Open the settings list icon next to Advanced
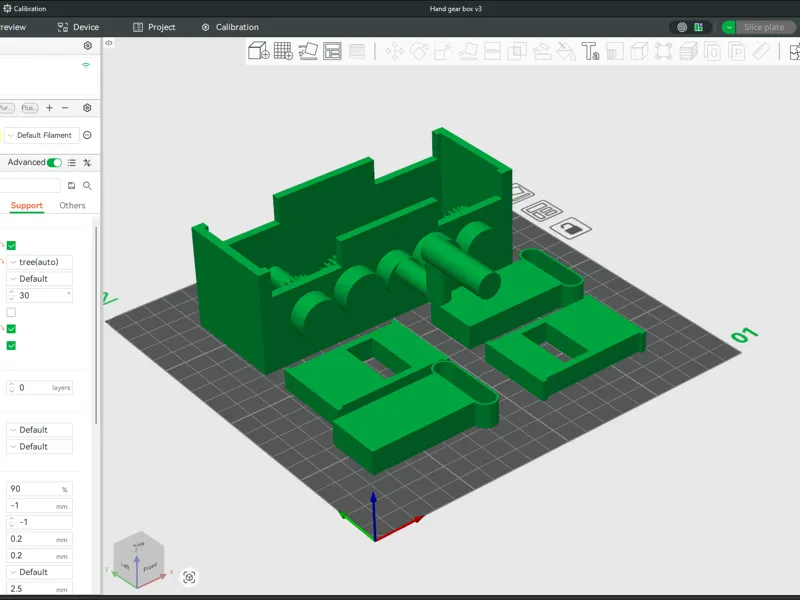 [x=72, y=163]
